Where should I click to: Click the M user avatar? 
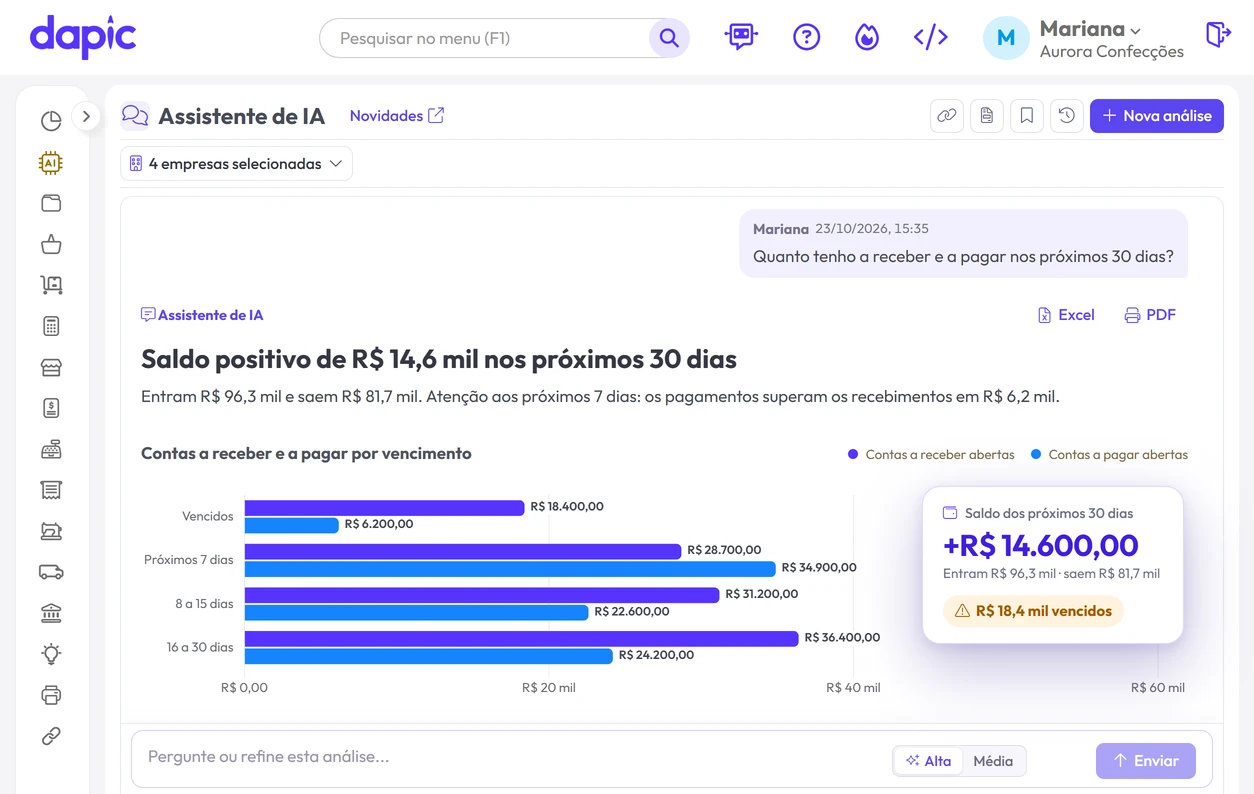pos(1006,38)
